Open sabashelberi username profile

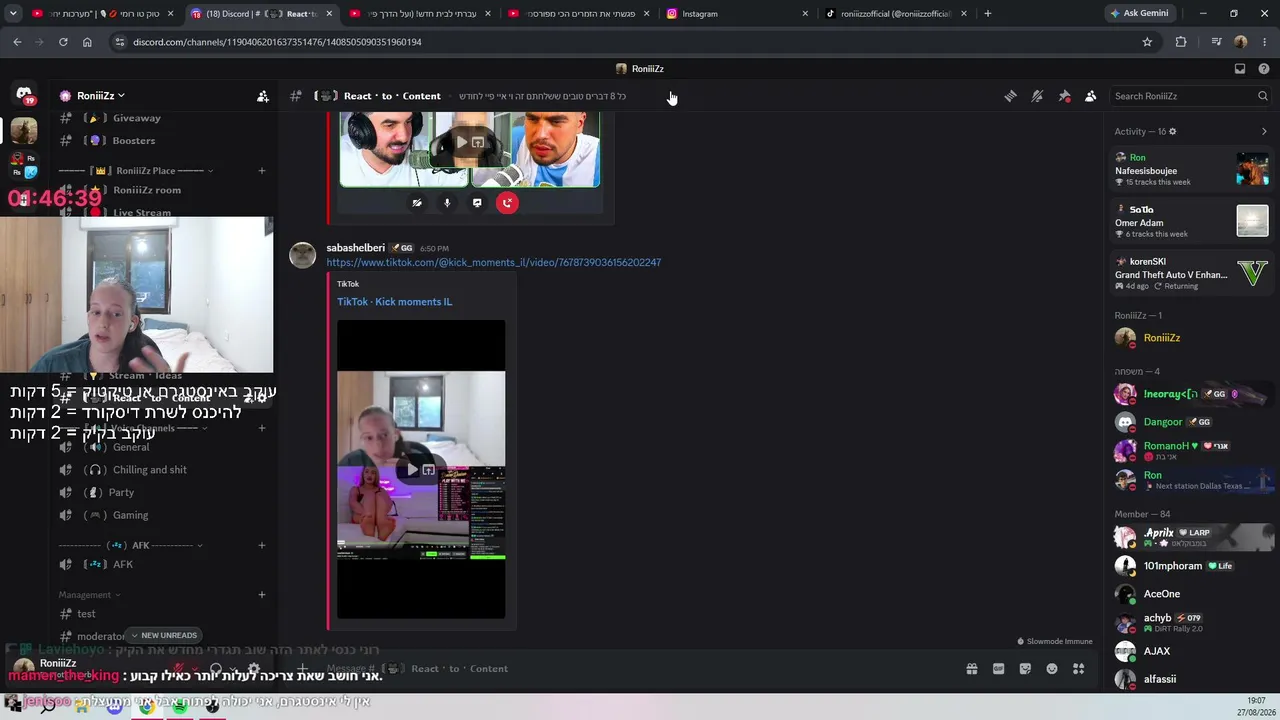tap(355, 248)
